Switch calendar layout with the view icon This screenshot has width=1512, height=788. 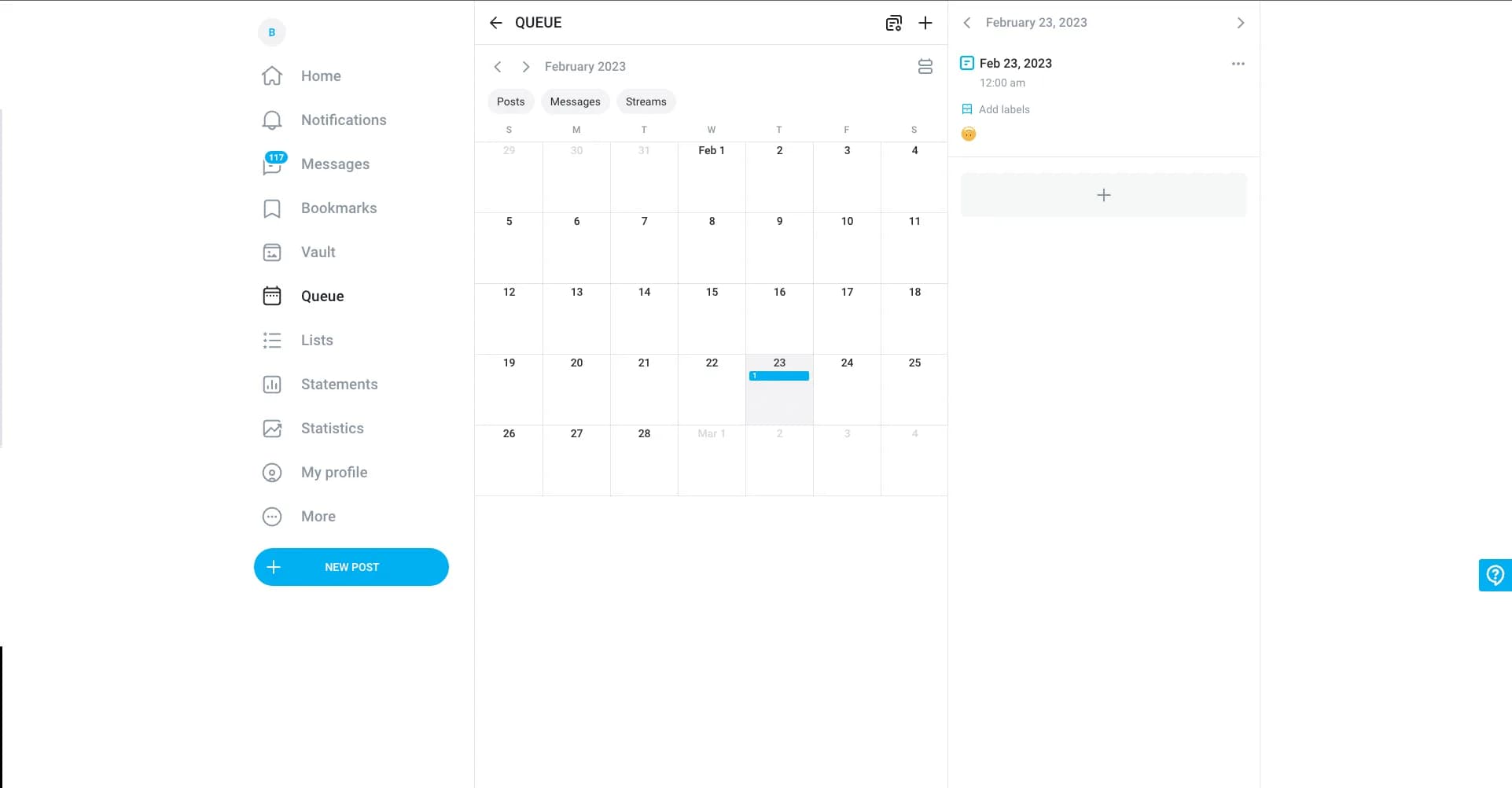tap(925, 67)
